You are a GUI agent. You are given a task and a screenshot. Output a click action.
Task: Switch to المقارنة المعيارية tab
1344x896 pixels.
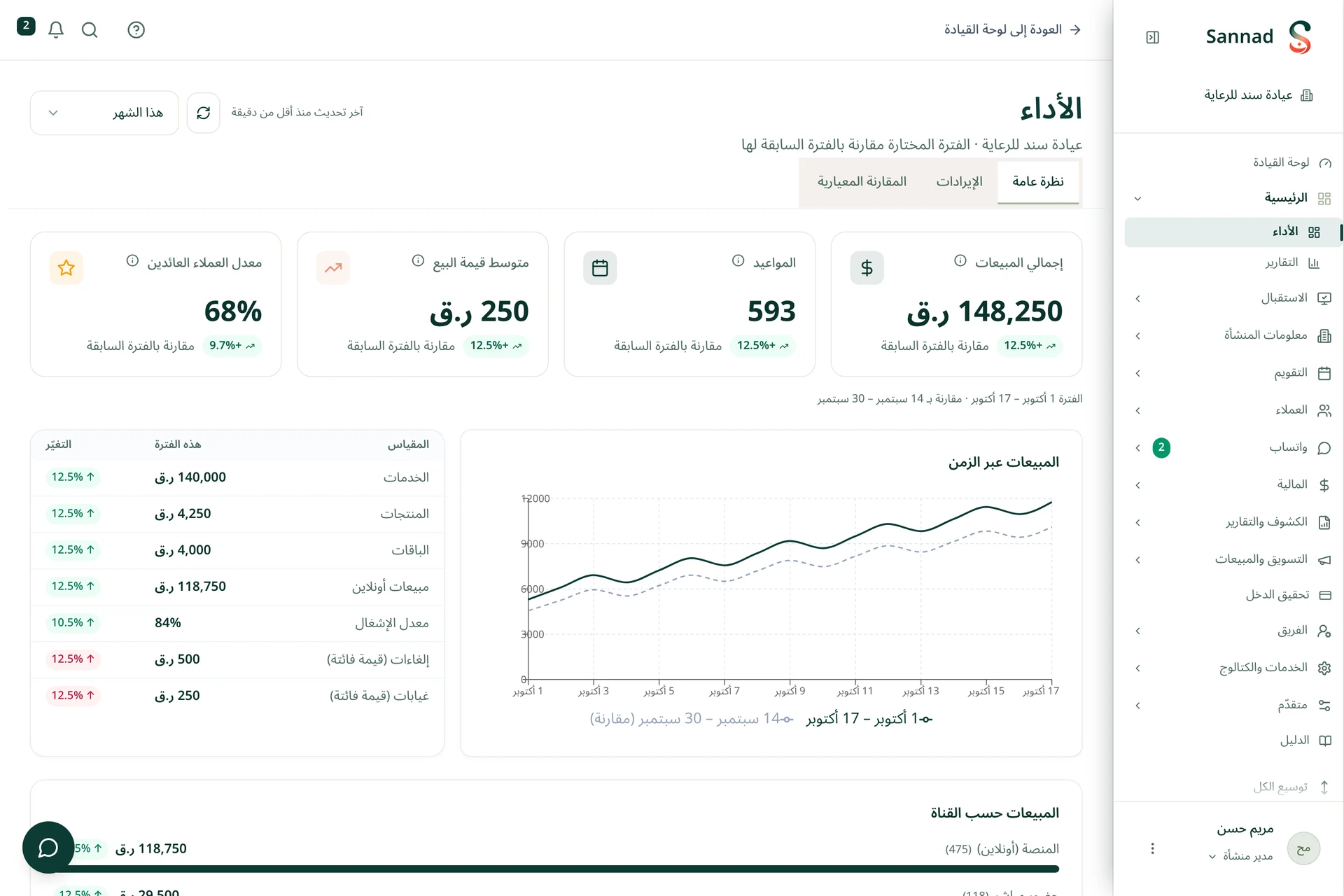tap(862, 181)
